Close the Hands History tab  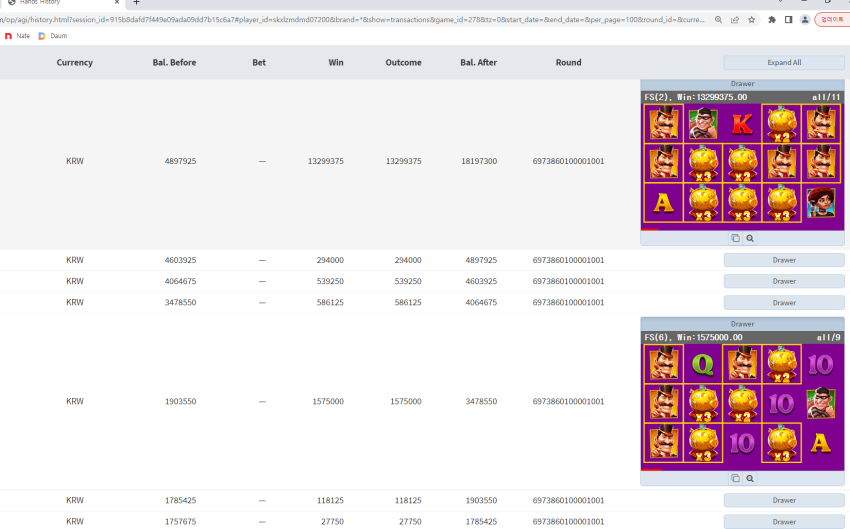[117, 2]
